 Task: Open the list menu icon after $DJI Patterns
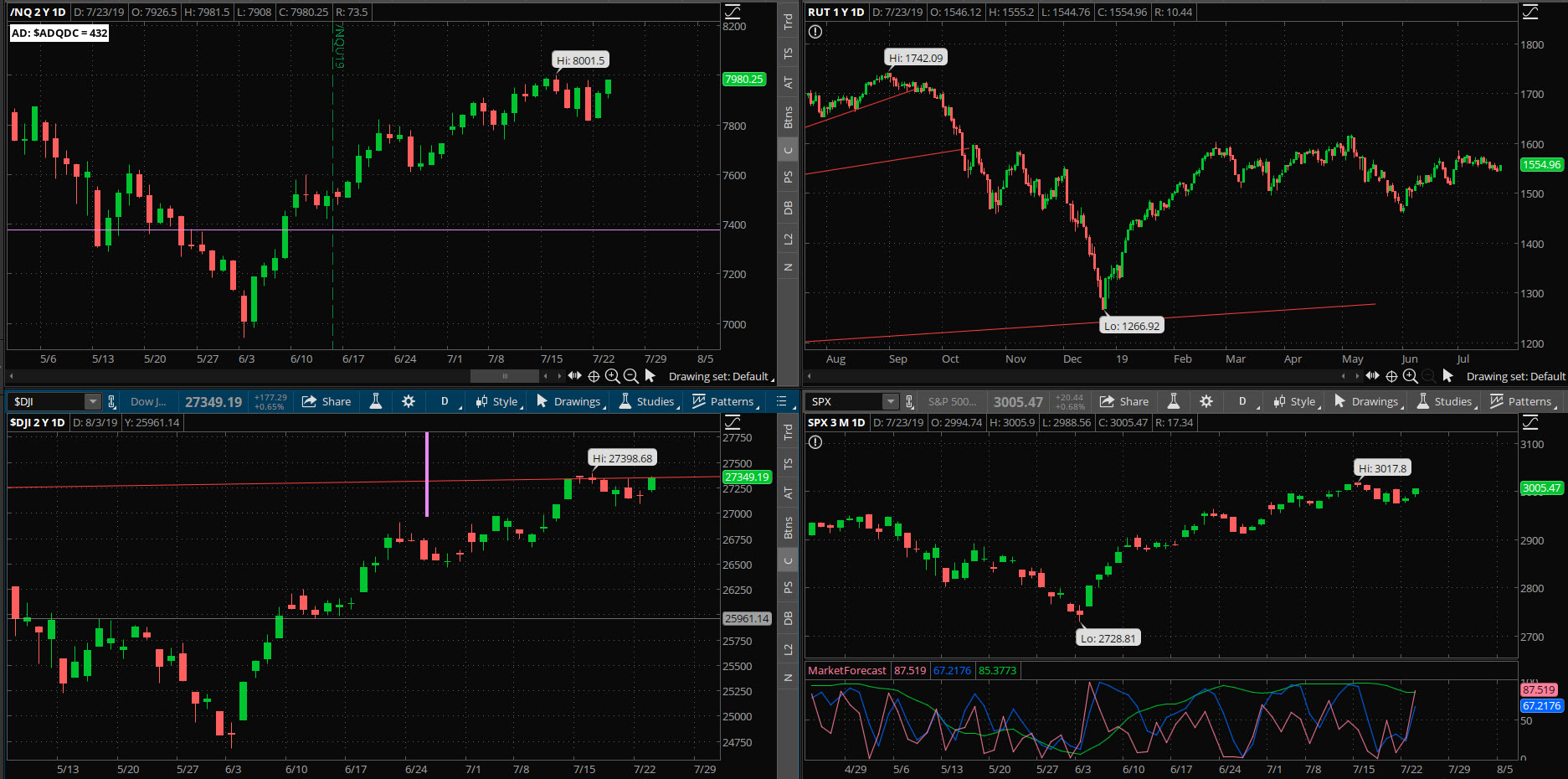click(782, 401)
